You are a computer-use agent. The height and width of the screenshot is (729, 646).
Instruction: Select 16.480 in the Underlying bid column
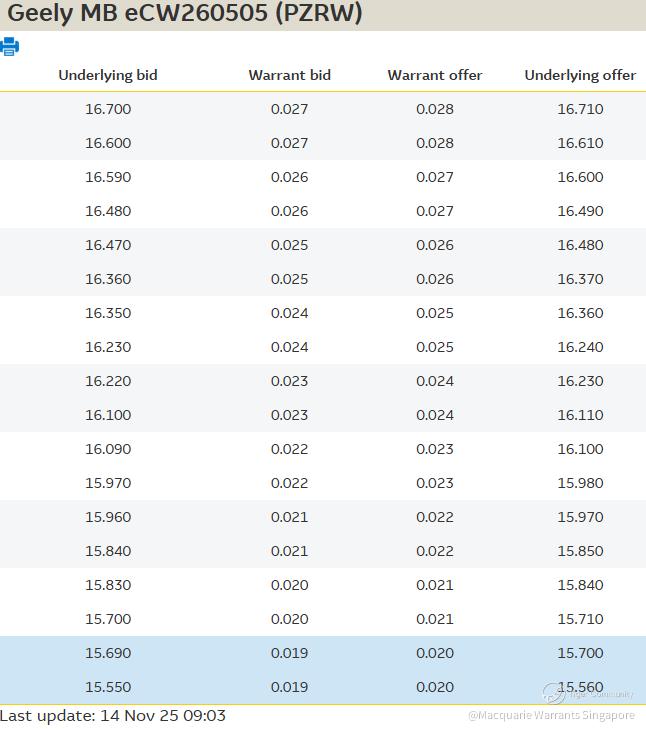click(108, 211)
